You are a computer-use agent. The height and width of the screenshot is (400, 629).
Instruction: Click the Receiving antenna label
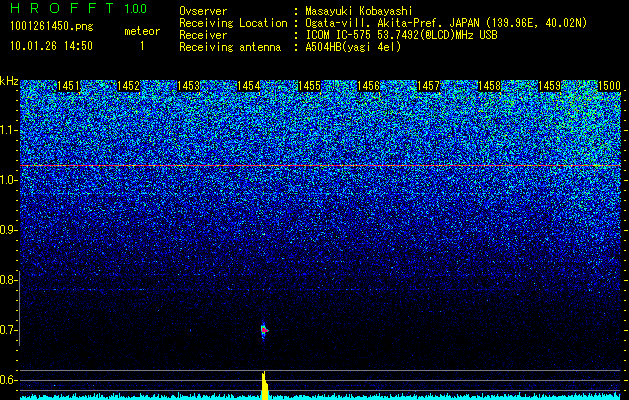230,47
